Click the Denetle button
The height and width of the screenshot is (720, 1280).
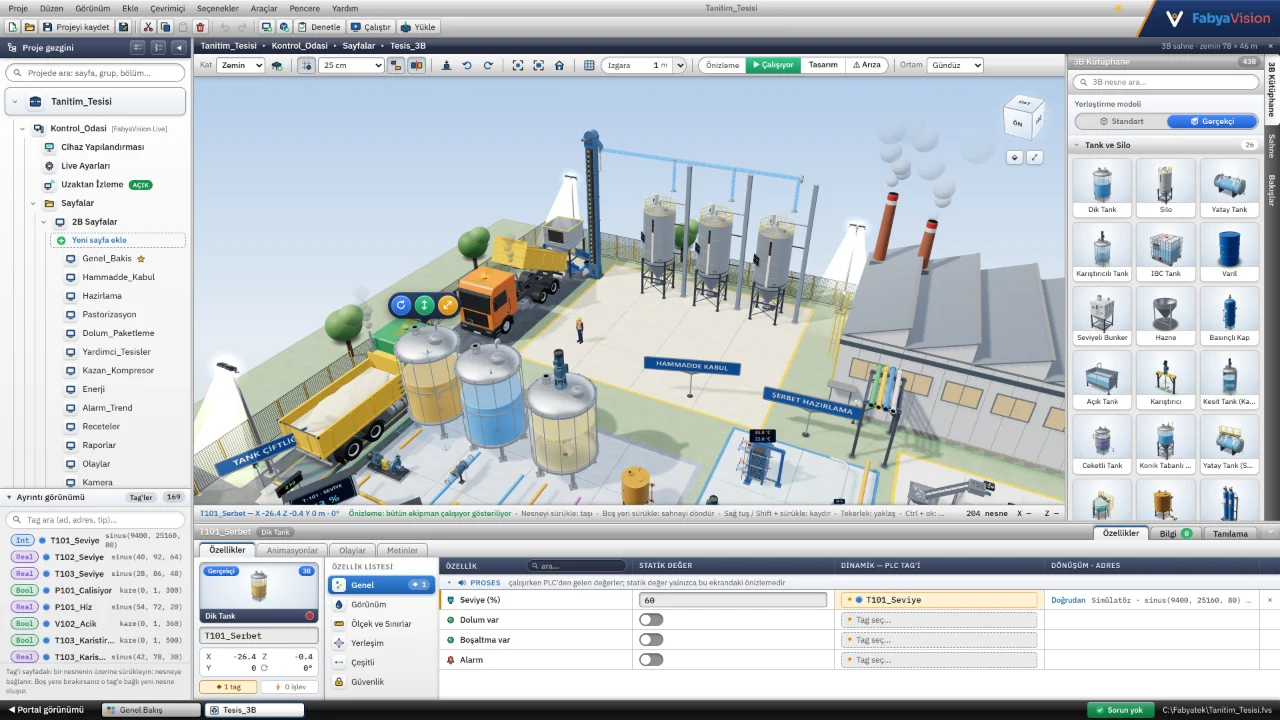(319, 27)
